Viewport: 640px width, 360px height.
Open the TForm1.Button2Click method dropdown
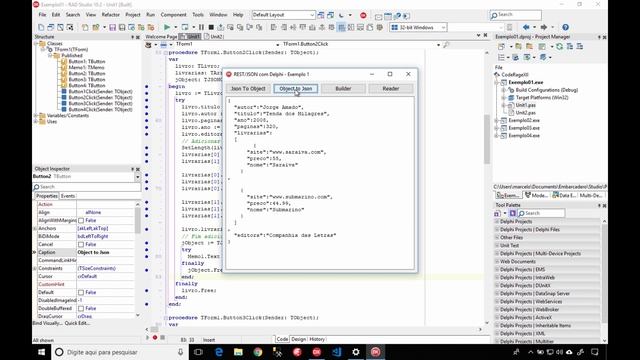pyautogui.click(x=438, y=44)
